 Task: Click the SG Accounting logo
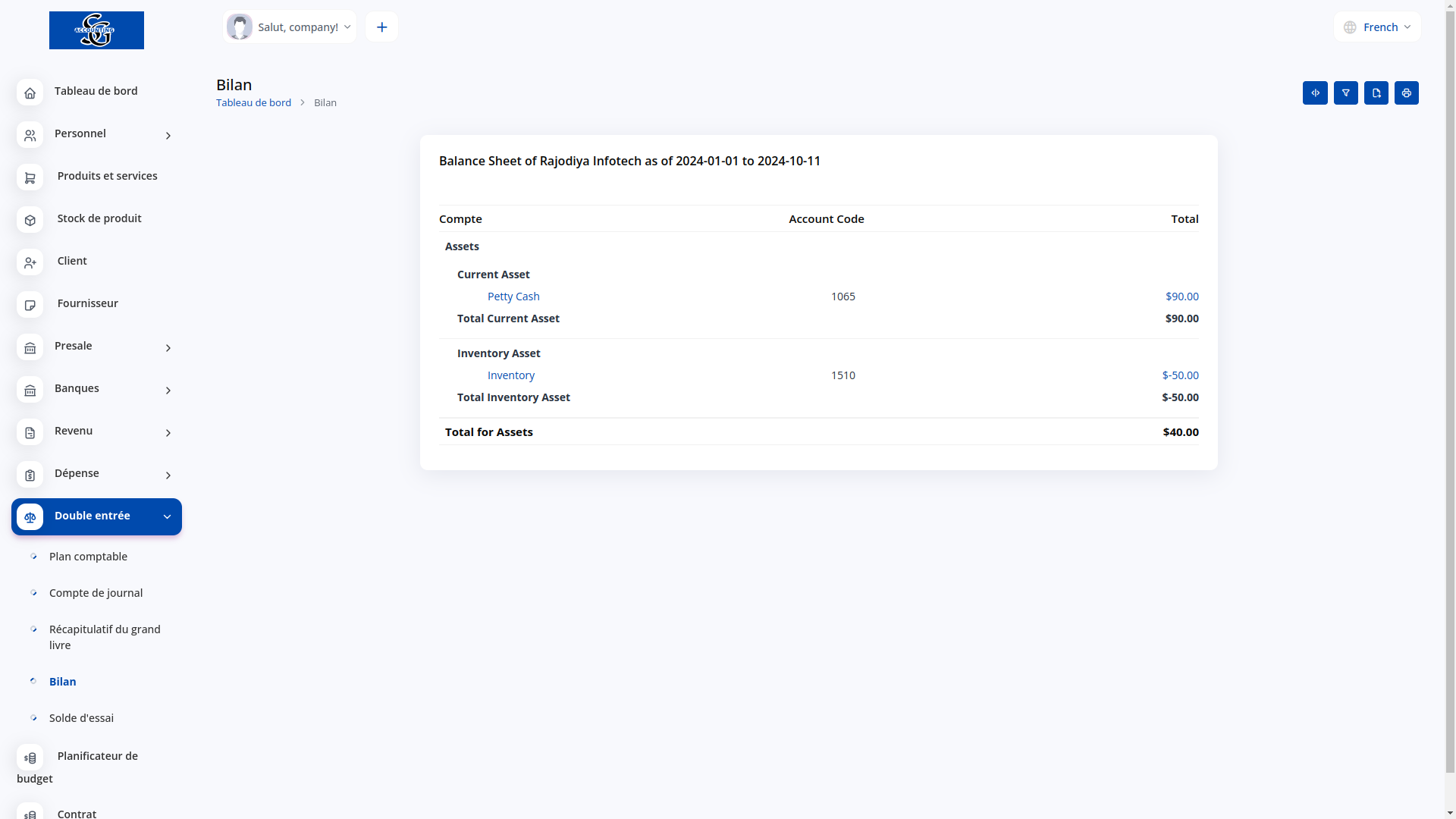[96, 30]
